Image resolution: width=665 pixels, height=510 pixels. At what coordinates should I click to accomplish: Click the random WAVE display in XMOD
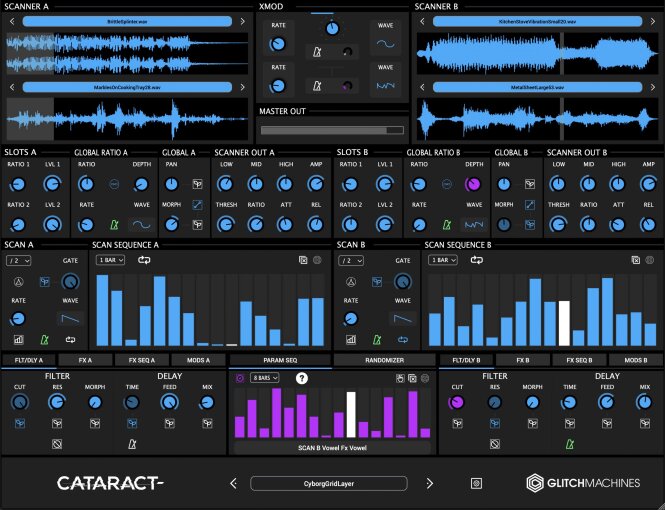click(x=386, y=86)
